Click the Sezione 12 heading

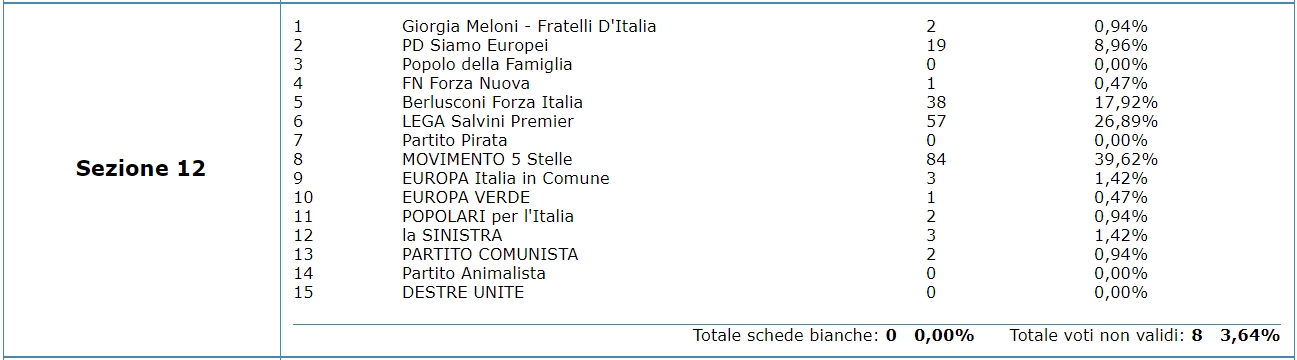pyautogui.click(x=141, y=169)
